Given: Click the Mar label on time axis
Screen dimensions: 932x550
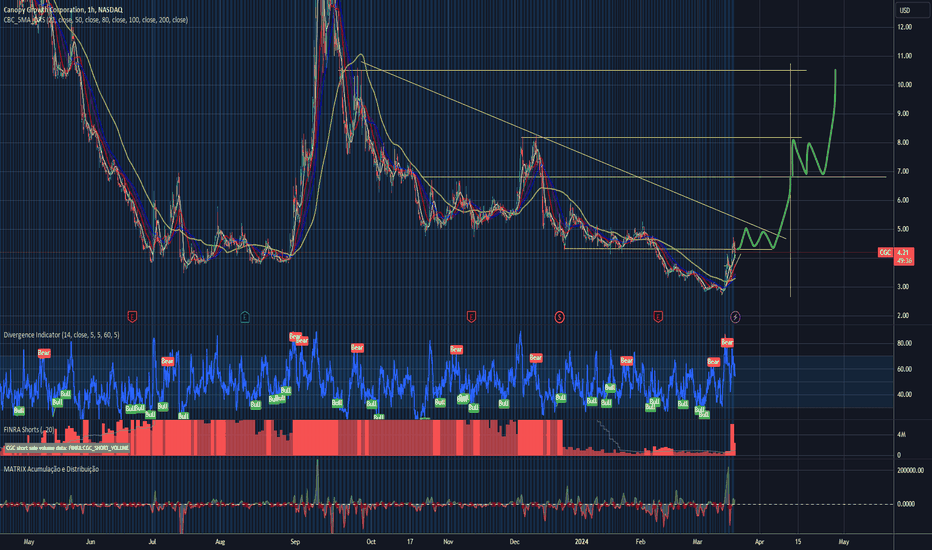Looking at the screenshot, I should (697, 542).
